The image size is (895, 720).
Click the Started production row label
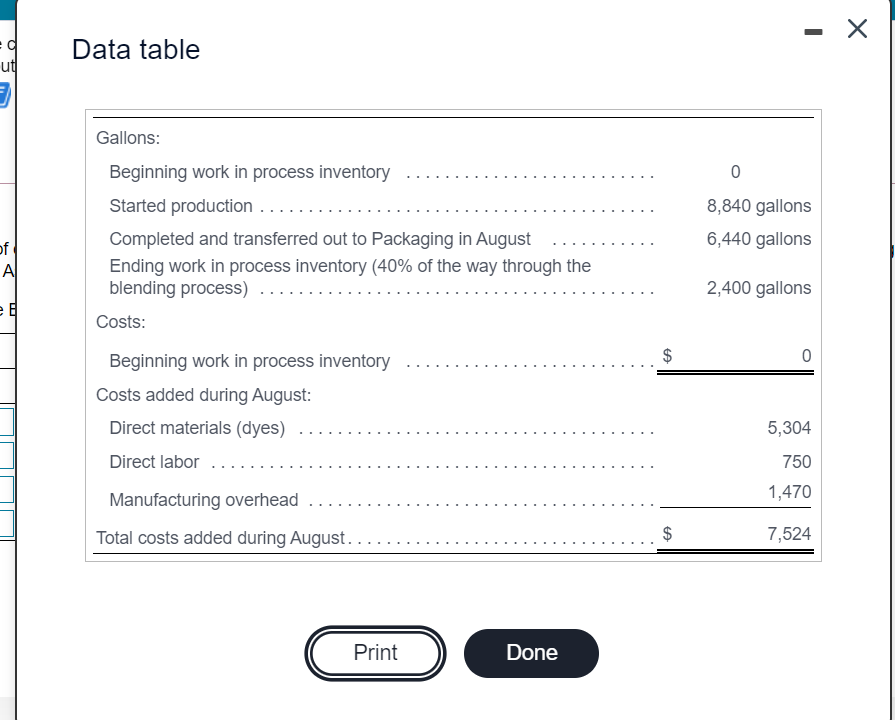click(181, 206)
